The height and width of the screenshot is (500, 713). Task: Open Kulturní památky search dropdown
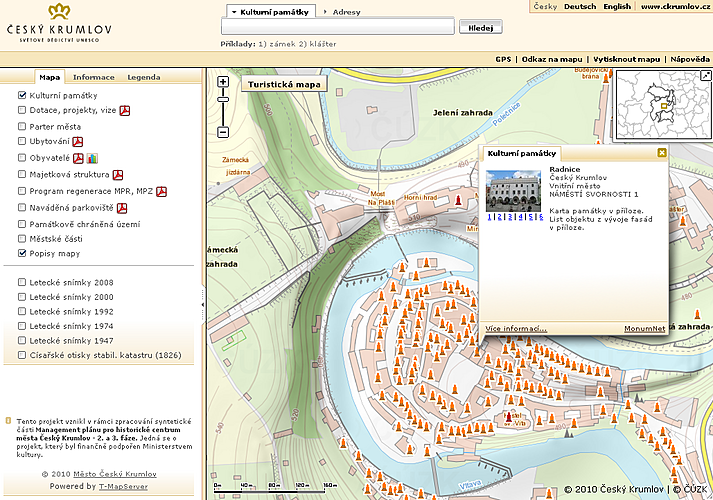(271, 12)
